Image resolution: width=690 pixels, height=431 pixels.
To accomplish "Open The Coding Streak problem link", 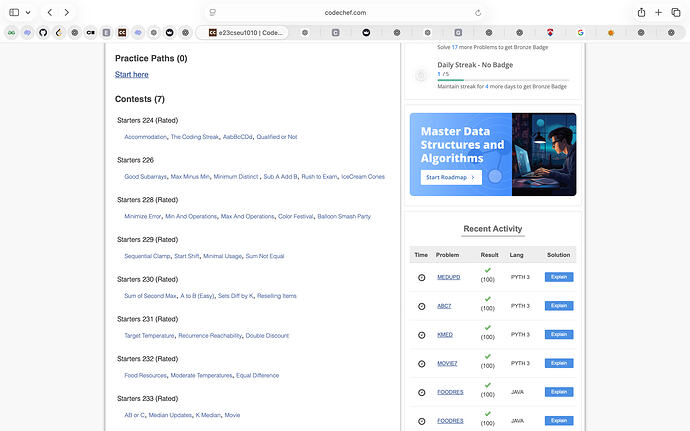I will pos(195,137).
